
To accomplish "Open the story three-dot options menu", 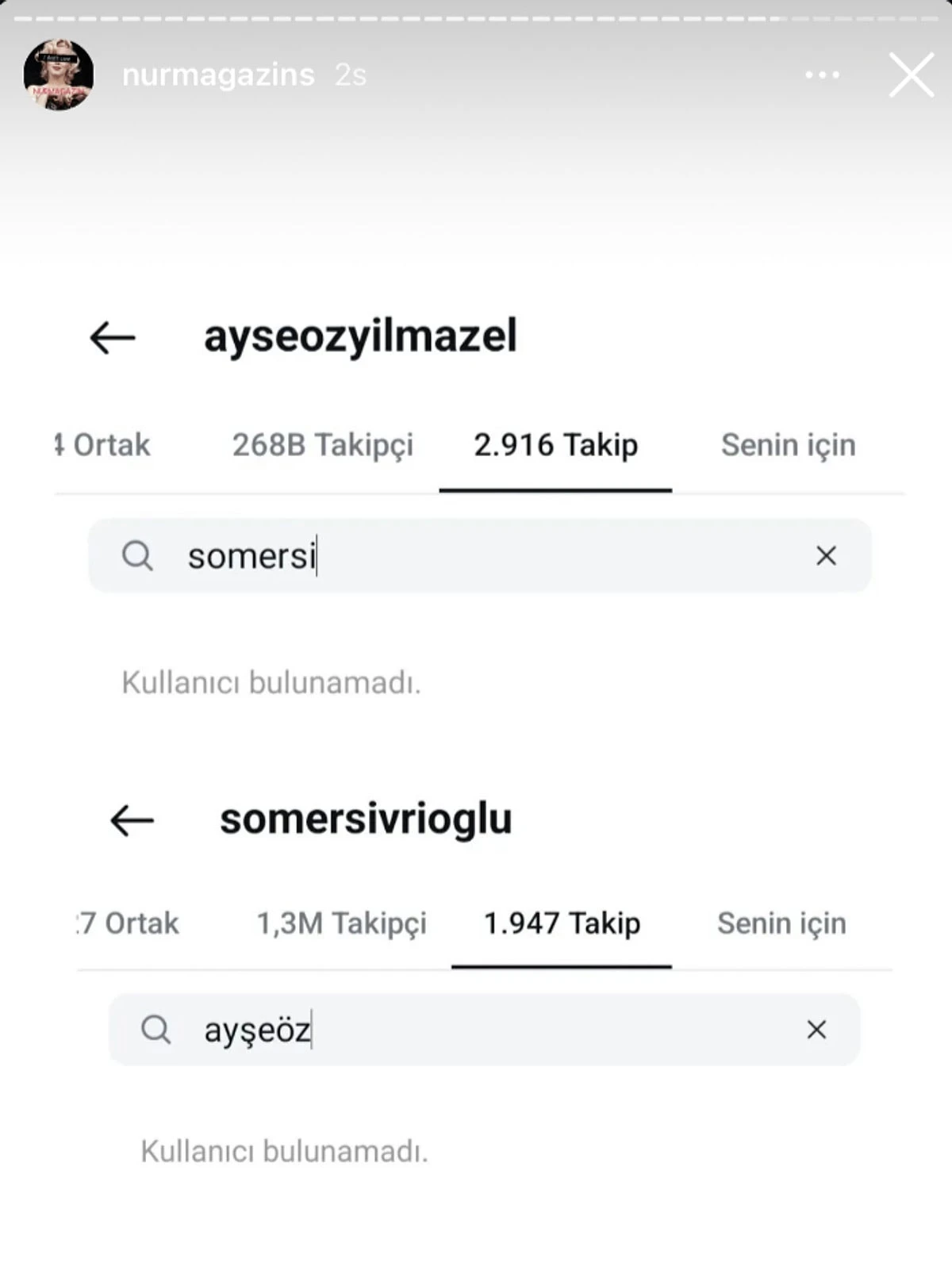I will [822, 75].
